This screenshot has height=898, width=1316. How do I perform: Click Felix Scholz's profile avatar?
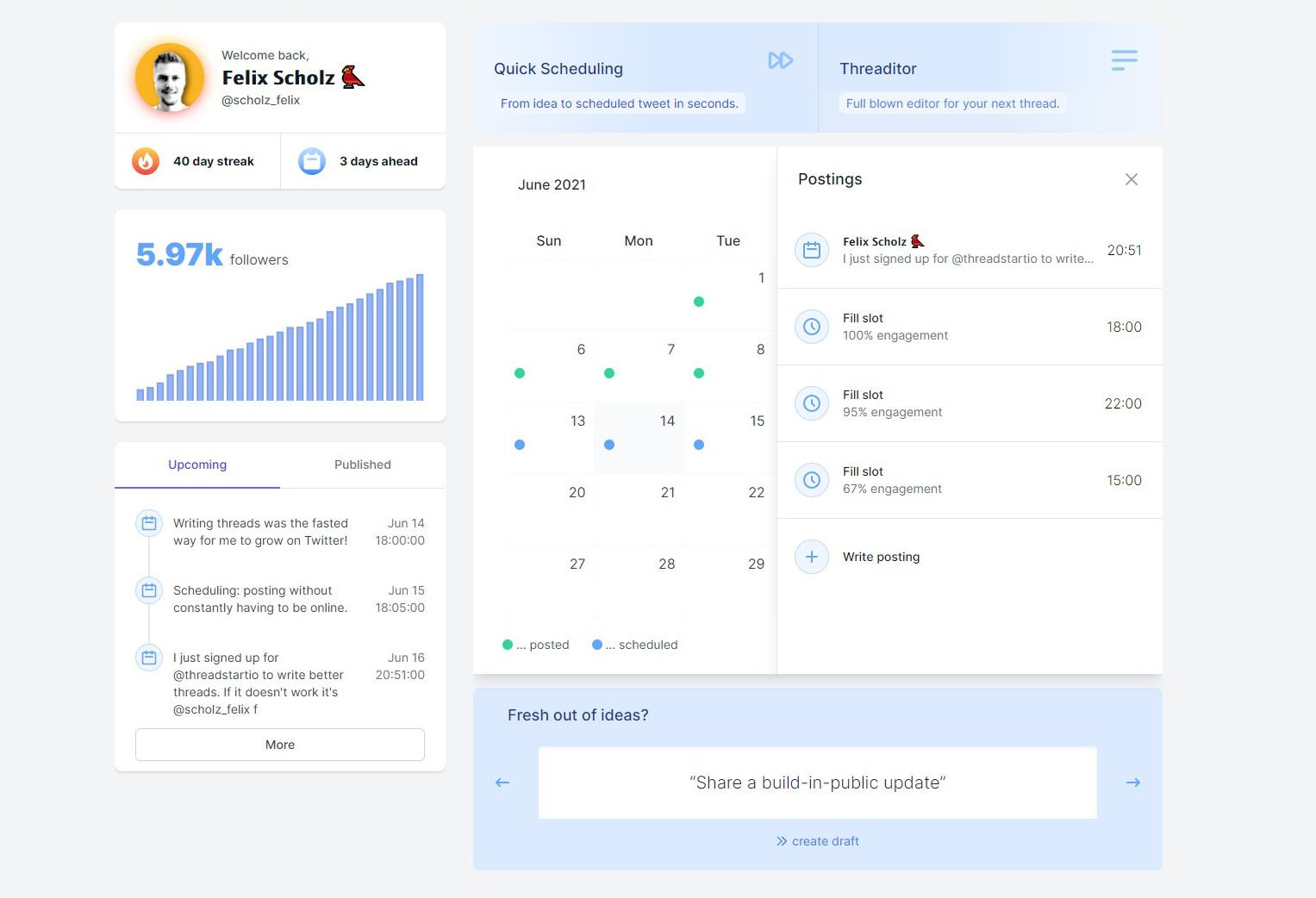point(169,78)
